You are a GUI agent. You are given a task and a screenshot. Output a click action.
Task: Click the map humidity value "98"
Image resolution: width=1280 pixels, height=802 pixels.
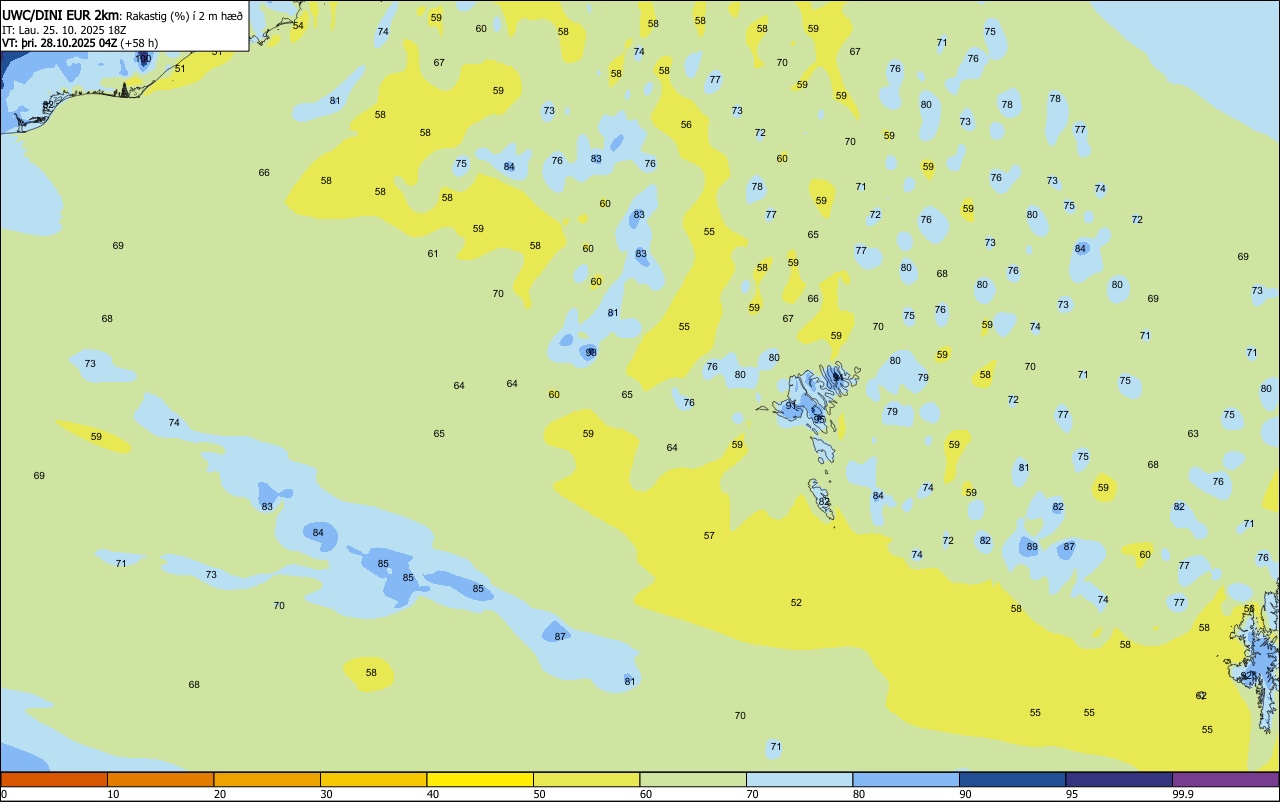pyautogui.click(x=591, y=352)
